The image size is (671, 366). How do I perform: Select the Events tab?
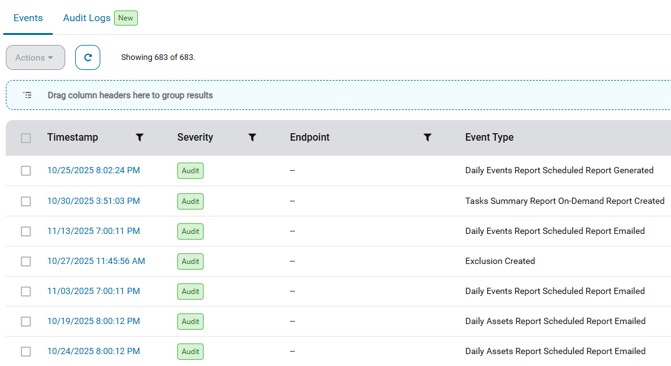[28, 18]
